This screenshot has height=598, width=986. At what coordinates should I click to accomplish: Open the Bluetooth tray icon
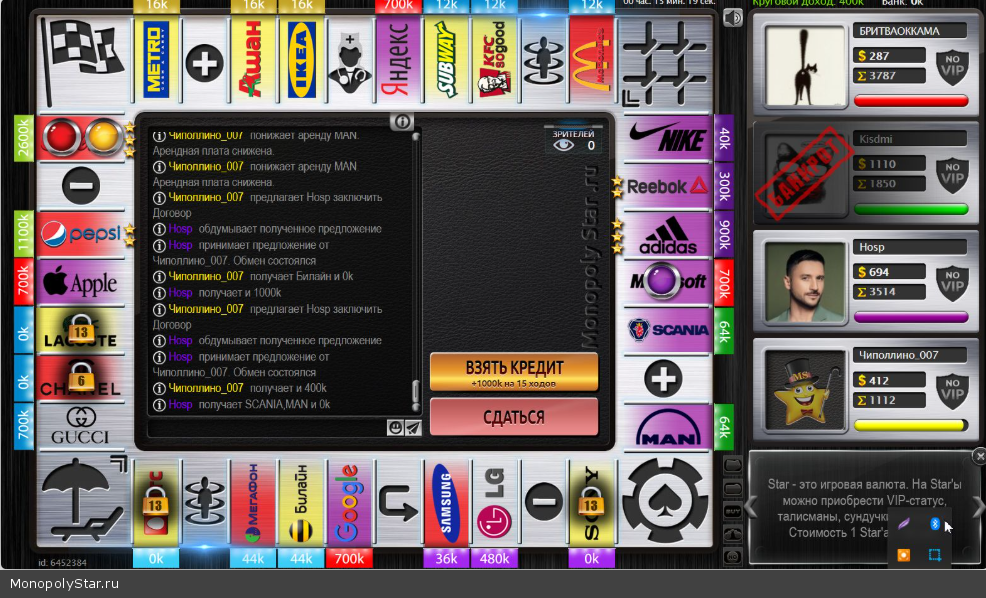coord(934,524)
